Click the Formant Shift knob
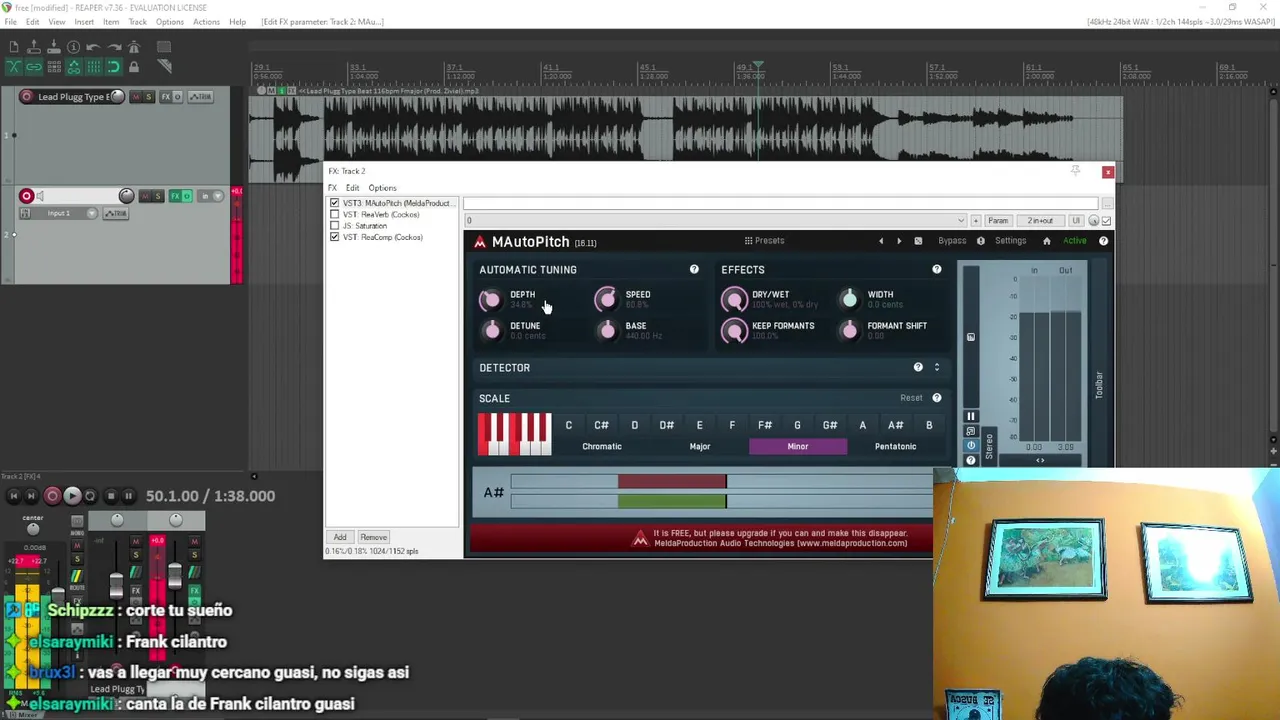Viewport: 1280px width, 720px height. point(849,330)
